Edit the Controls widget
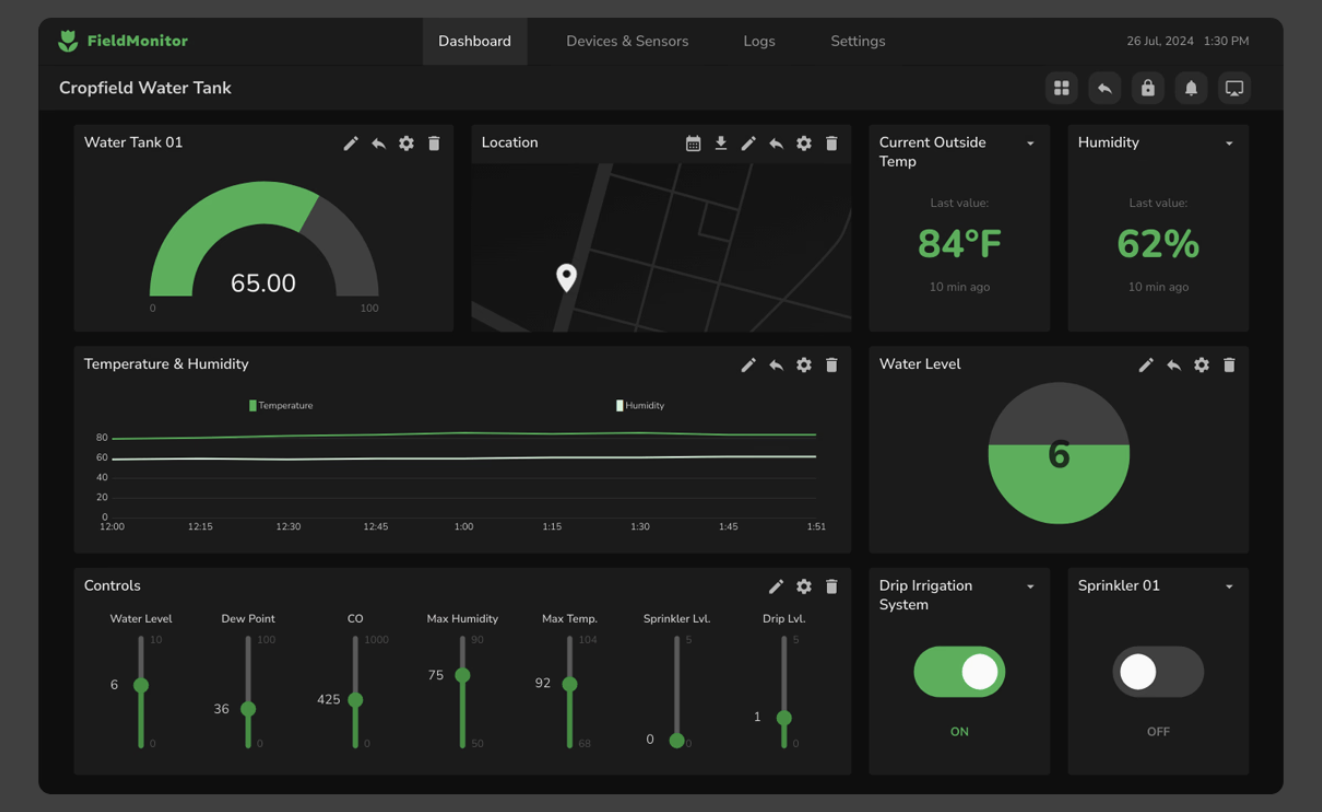 click(x=776, y=587)
